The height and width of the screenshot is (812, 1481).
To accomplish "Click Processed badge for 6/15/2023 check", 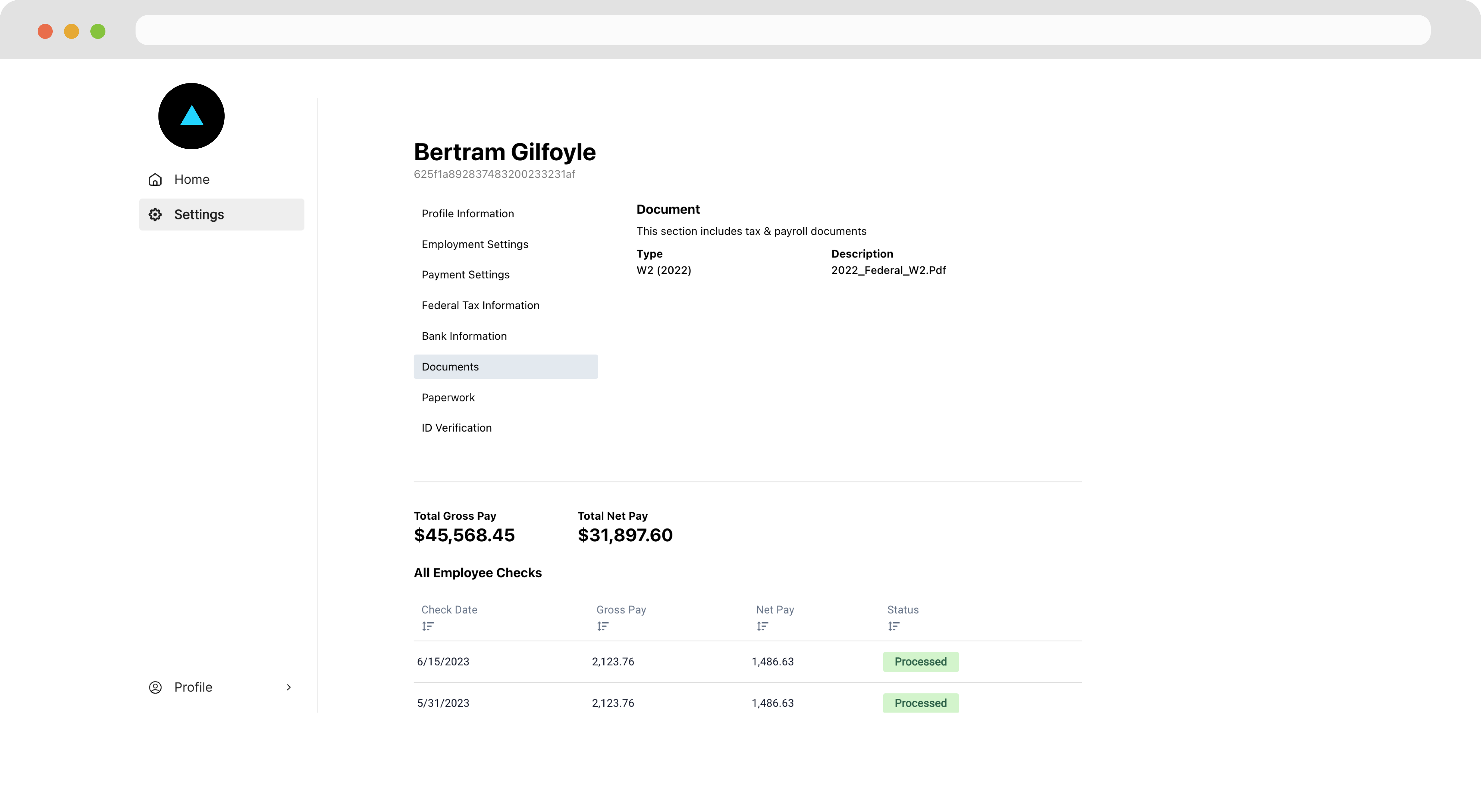I will [921, 662].
